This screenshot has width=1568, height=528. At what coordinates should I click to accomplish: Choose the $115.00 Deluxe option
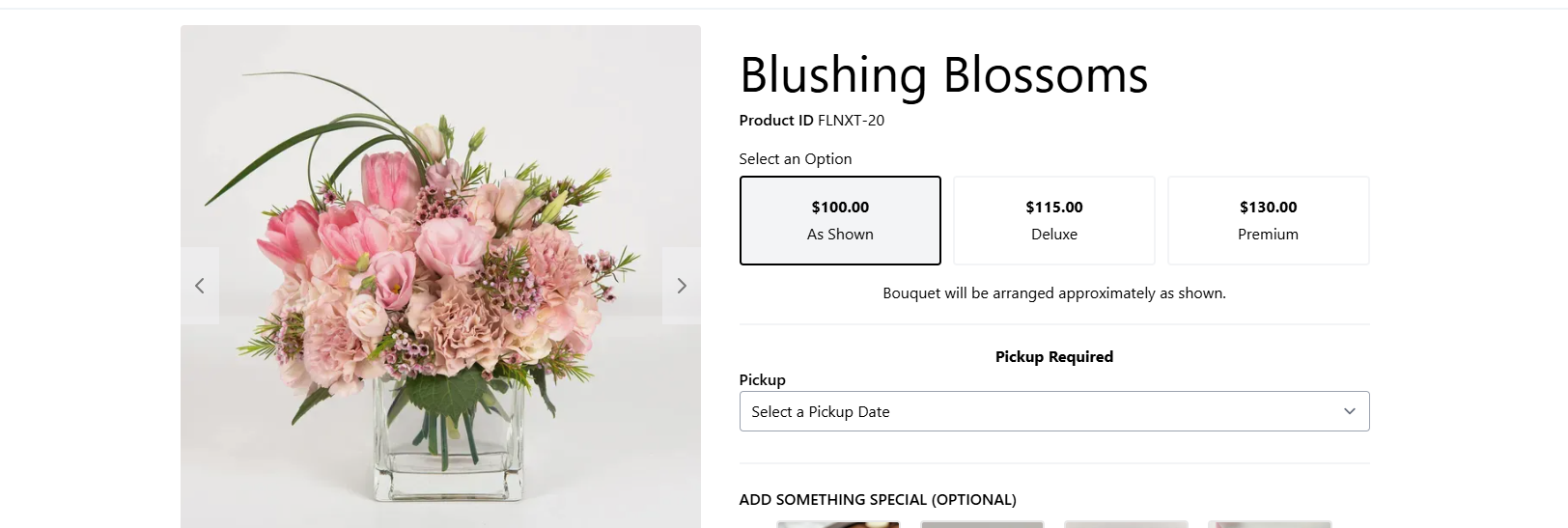click(1053, 220)
